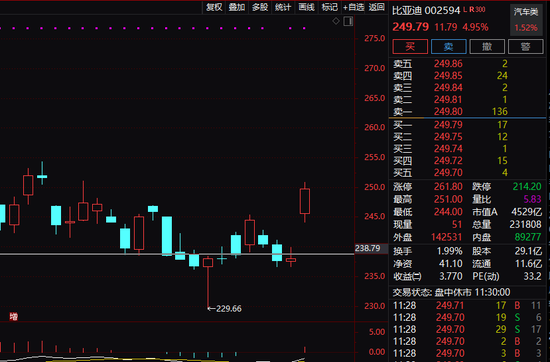Click the red 买 buy button
Viewport: 550px width, 362px height.
pos(410,46)
